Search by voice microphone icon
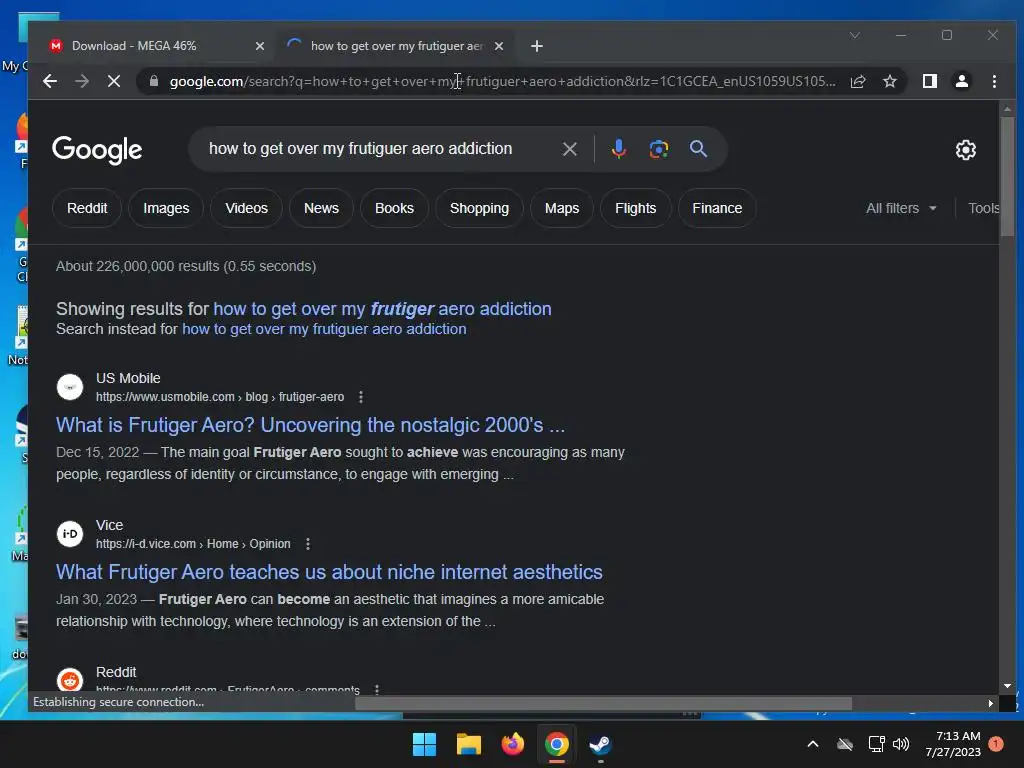 point(618,149)
